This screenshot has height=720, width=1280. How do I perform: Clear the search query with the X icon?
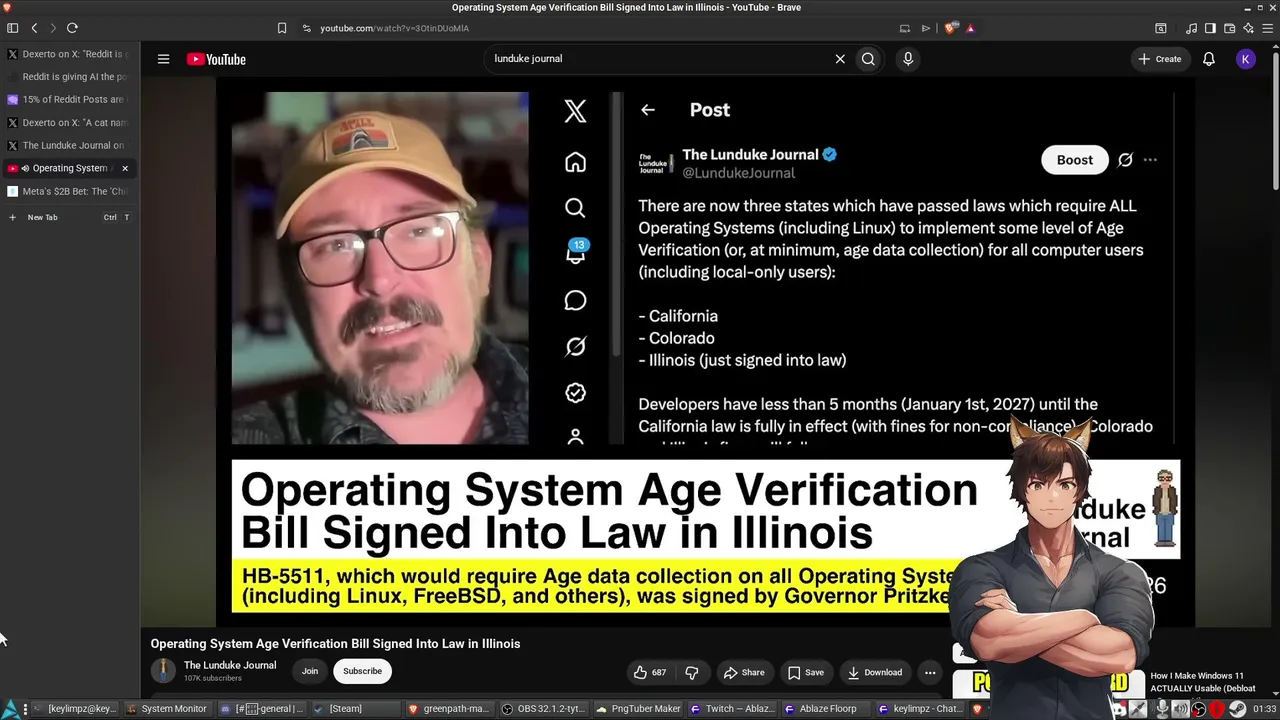click(x=840, y=59)
